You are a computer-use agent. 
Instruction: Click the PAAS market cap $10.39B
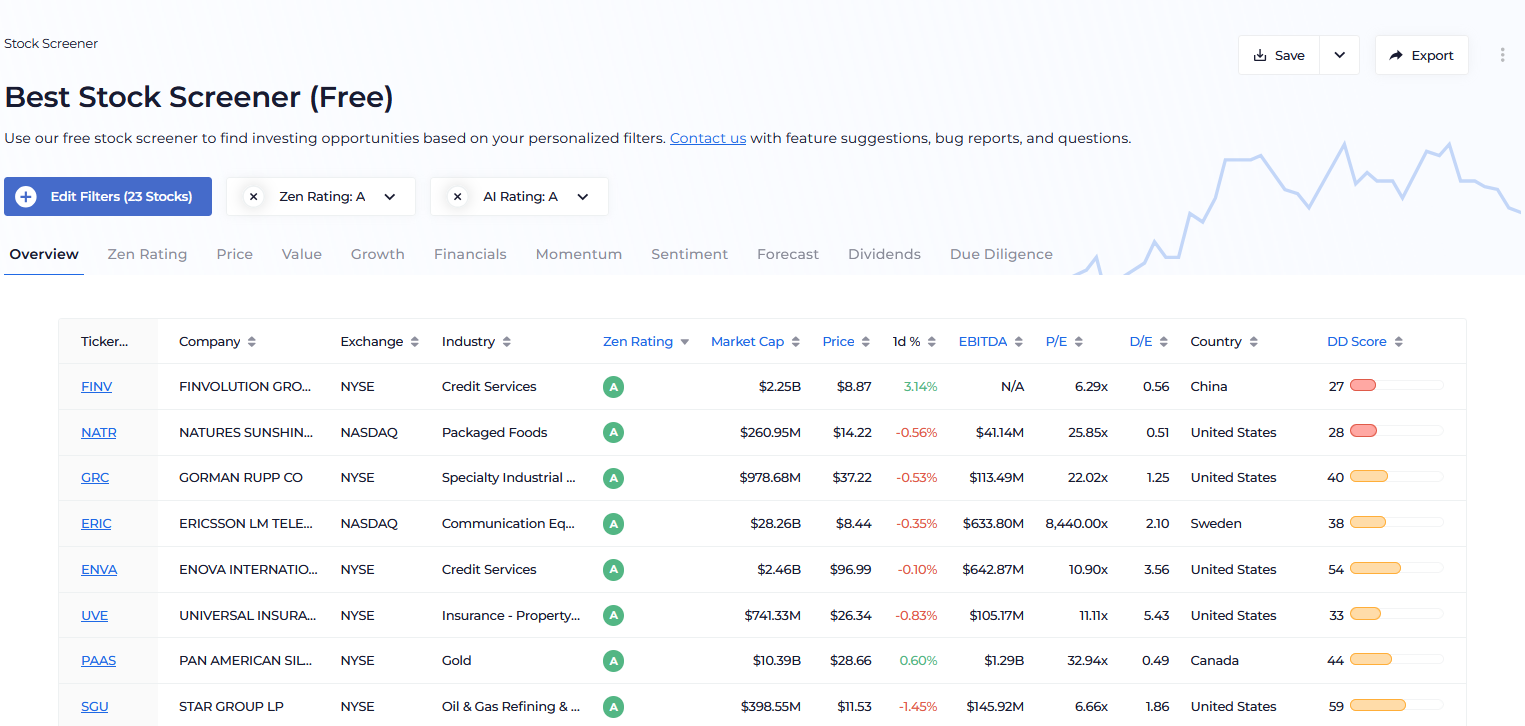click(777, 661)
